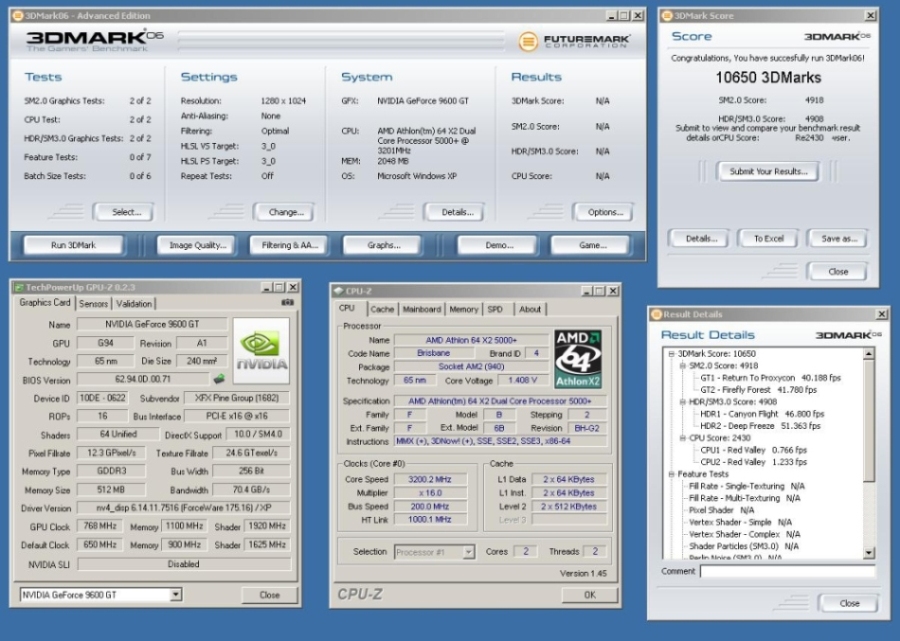Click the CPU-Z title bar app icon

pyautogui.click(x=339, y=291)
